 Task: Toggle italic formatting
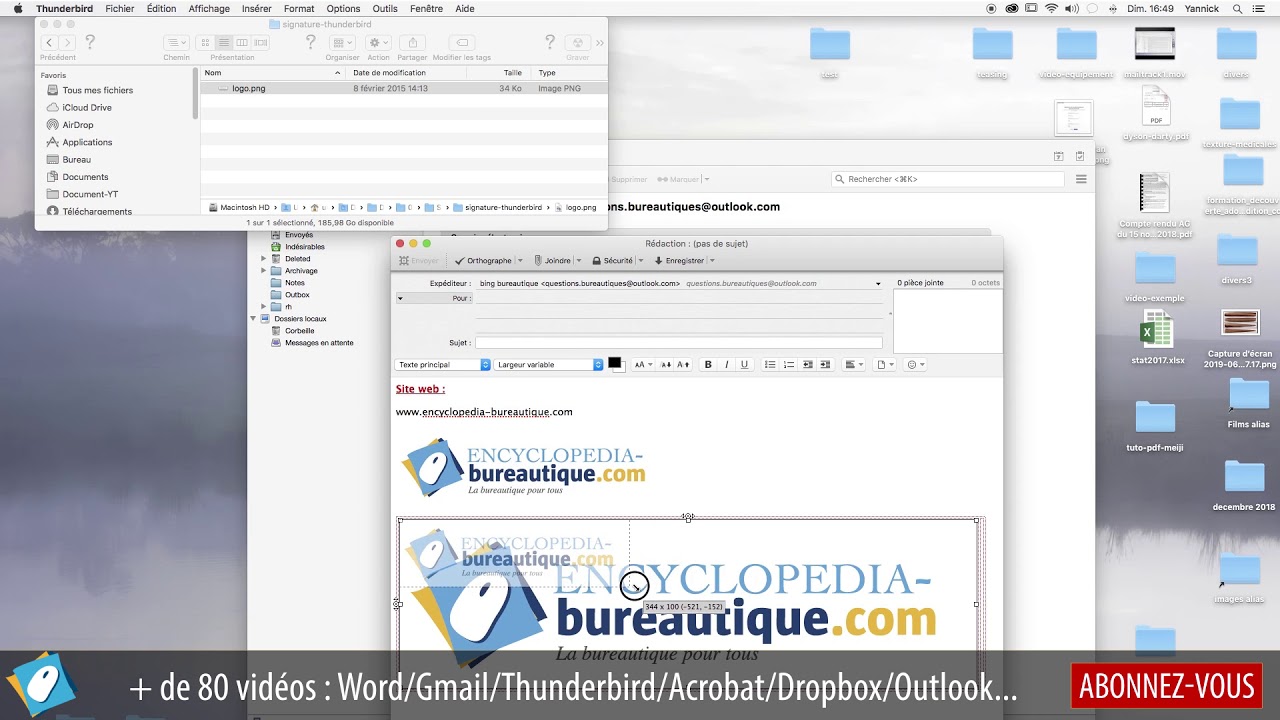[x=726, y=365]
